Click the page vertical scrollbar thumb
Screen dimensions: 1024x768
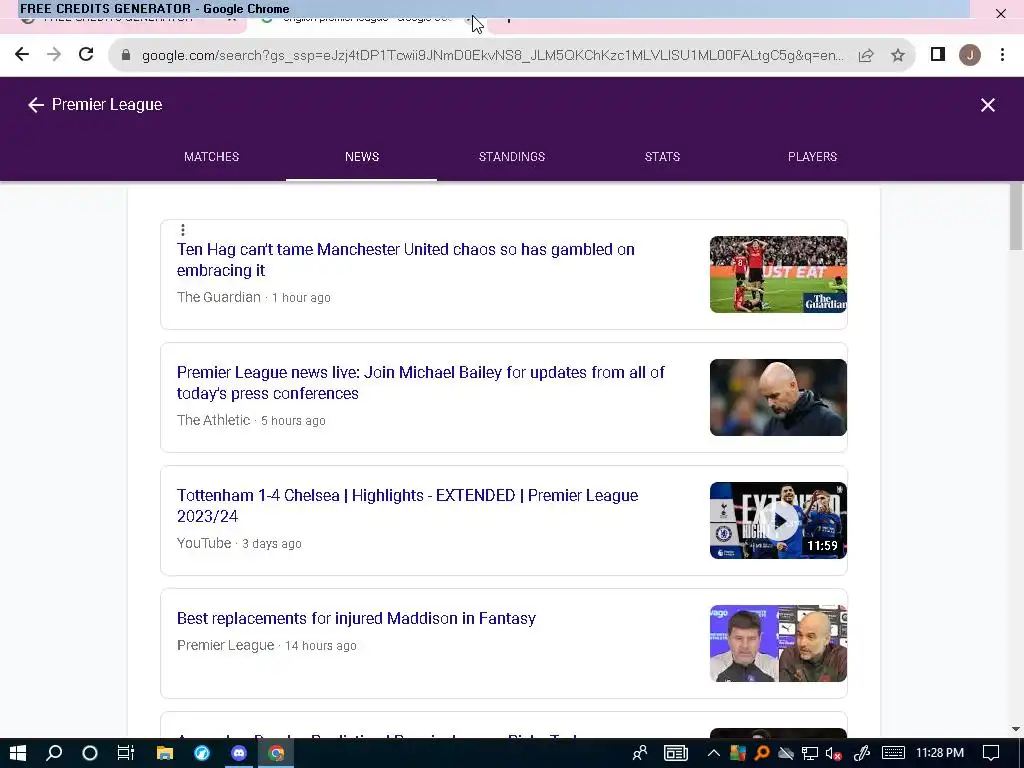click(x=1016, y=217)
